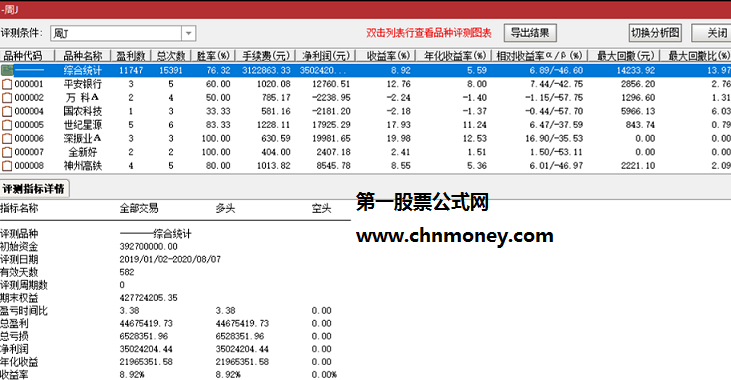The height and width of the screenshot is (380, 731).
Task: Click annualized return 11.24 cell
Action: coord(475,125)
